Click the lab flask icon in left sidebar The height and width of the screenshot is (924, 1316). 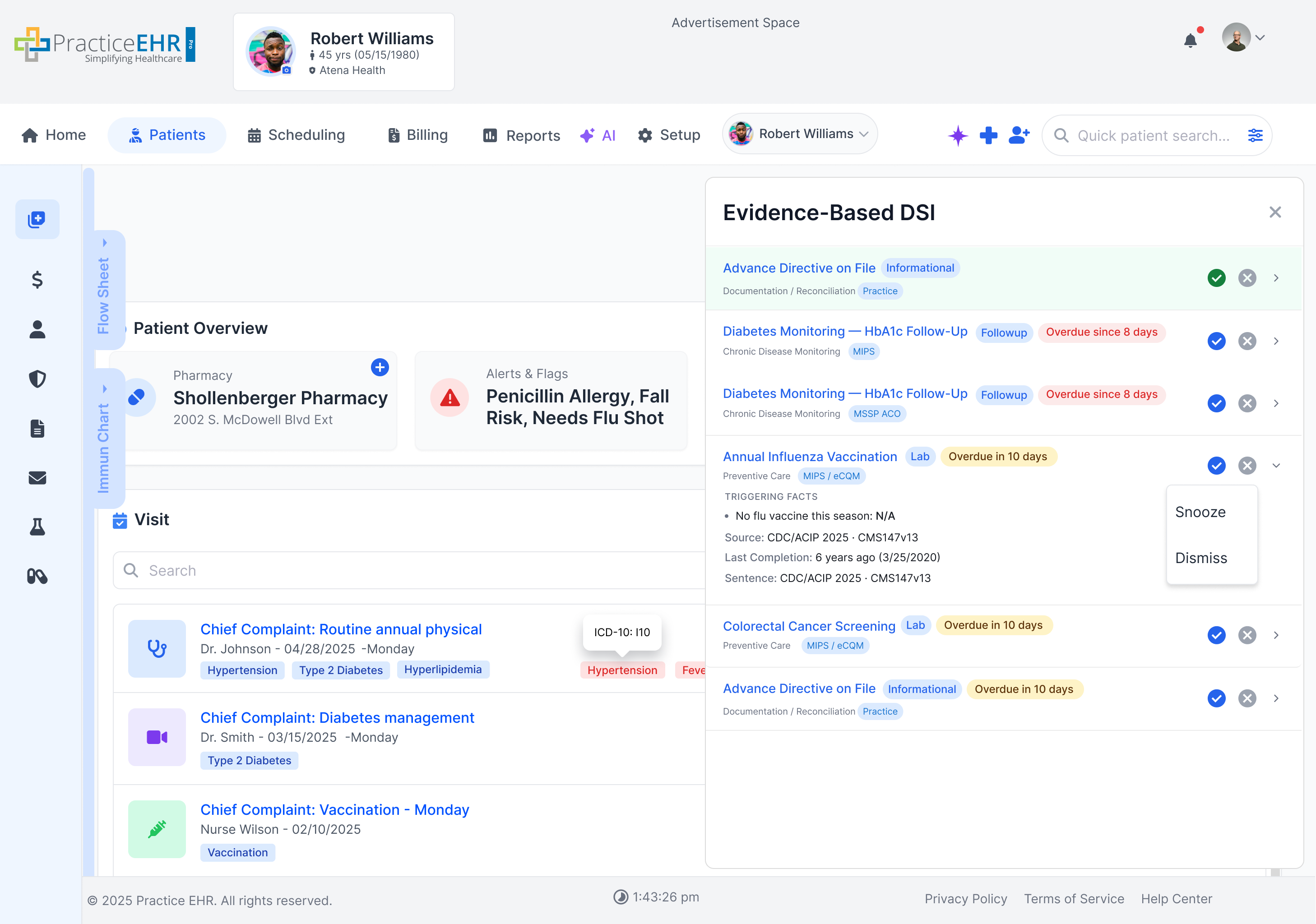[x=37, y=527]
